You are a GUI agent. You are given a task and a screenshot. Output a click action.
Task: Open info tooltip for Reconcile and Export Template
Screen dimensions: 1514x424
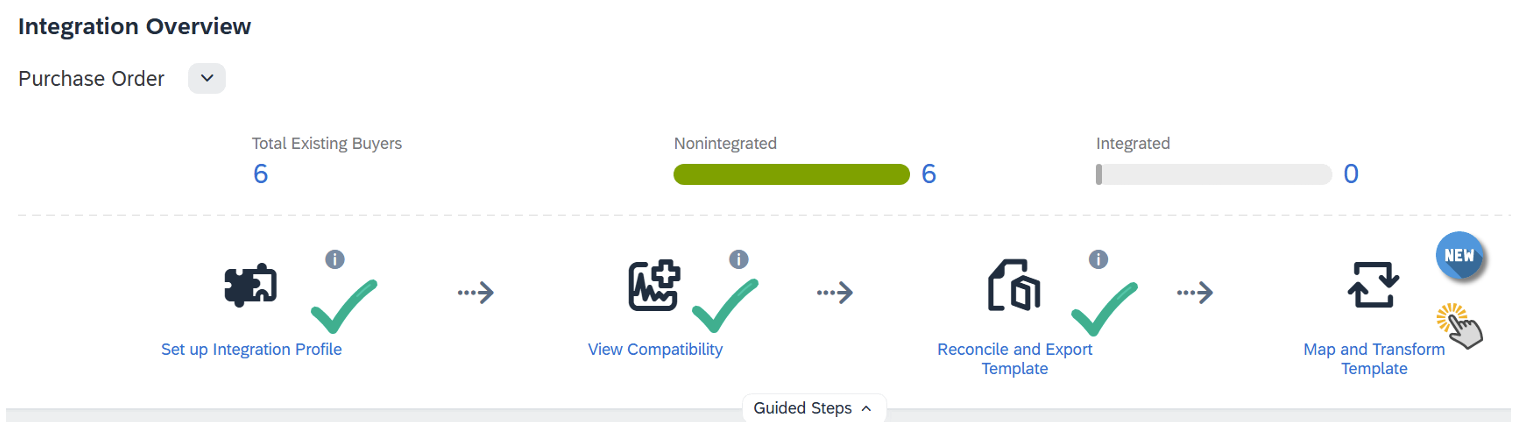(x=1098, y=259)
